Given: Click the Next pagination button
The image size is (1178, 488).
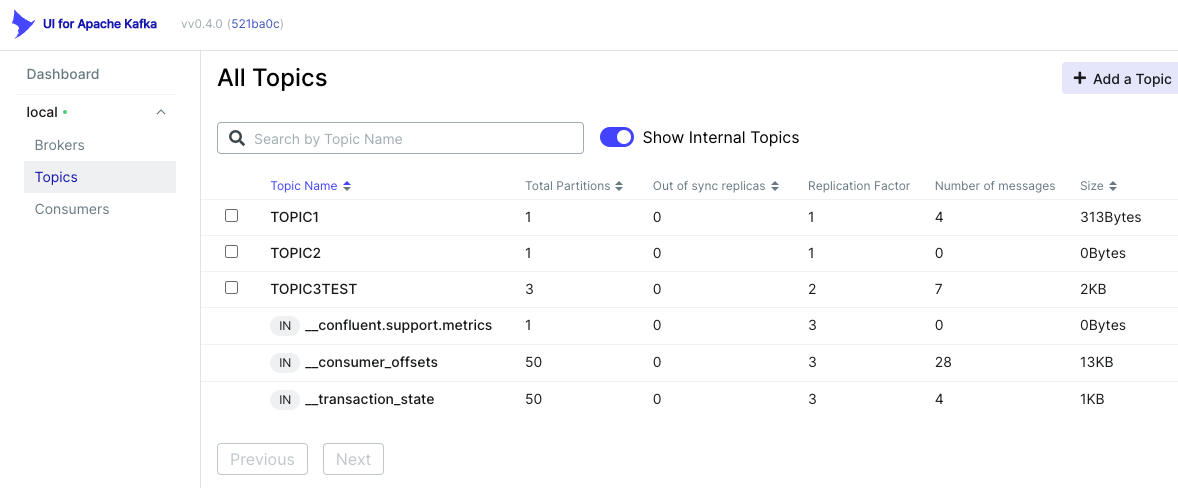Looking at the screenshot, I should (353, 459).
